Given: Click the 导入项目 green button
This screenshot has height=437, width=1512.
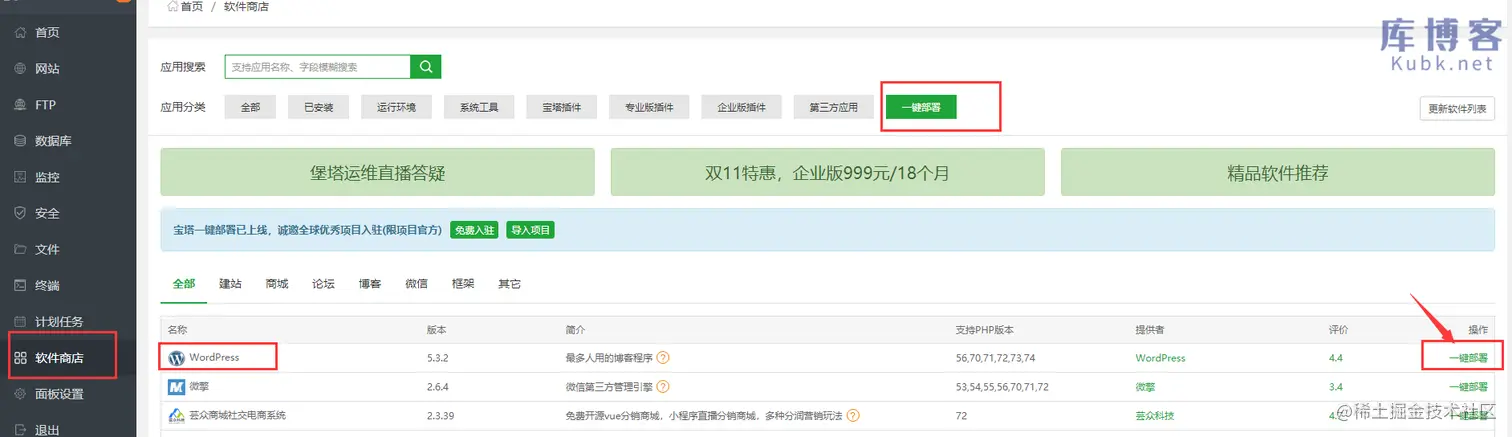Looking at the screenshot, I should [530, 230].
